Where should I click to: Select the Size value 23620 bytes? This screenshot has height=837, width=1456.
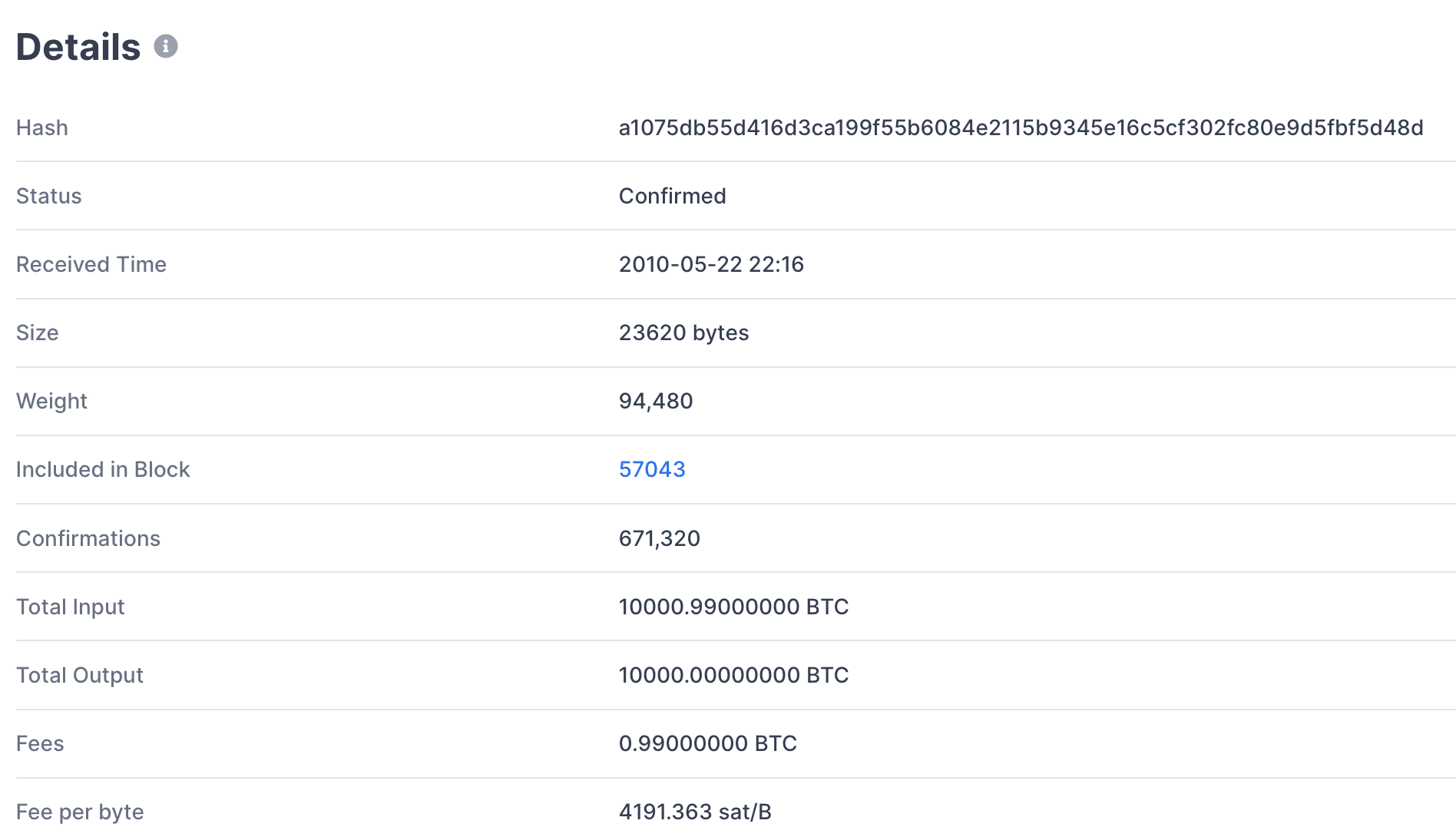coord(683,332)
